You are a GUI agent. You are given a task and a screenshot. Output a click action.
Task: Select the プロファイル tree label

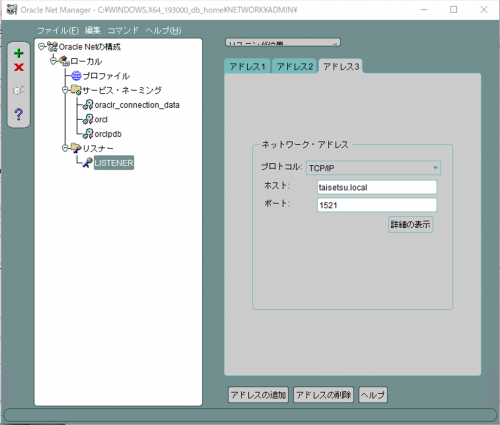pos(106,76)
